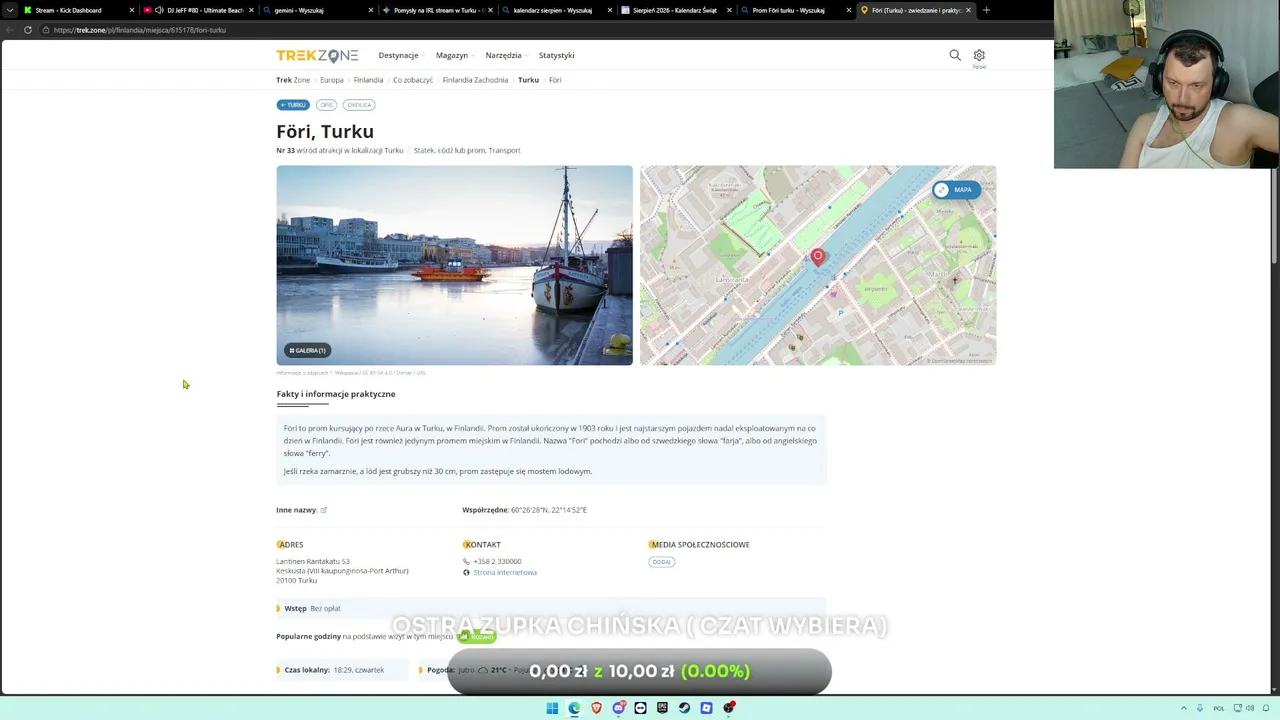Click the TrekZone logo
Image resolution: width=1280 pixels, height=720 pixels.
(x=317, y=55)
